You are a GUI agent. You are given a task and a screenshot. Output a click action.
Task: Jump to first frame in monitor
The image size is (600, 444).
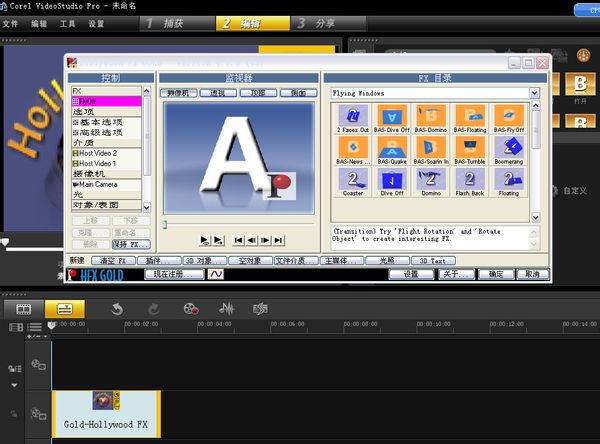coord(238,240)
